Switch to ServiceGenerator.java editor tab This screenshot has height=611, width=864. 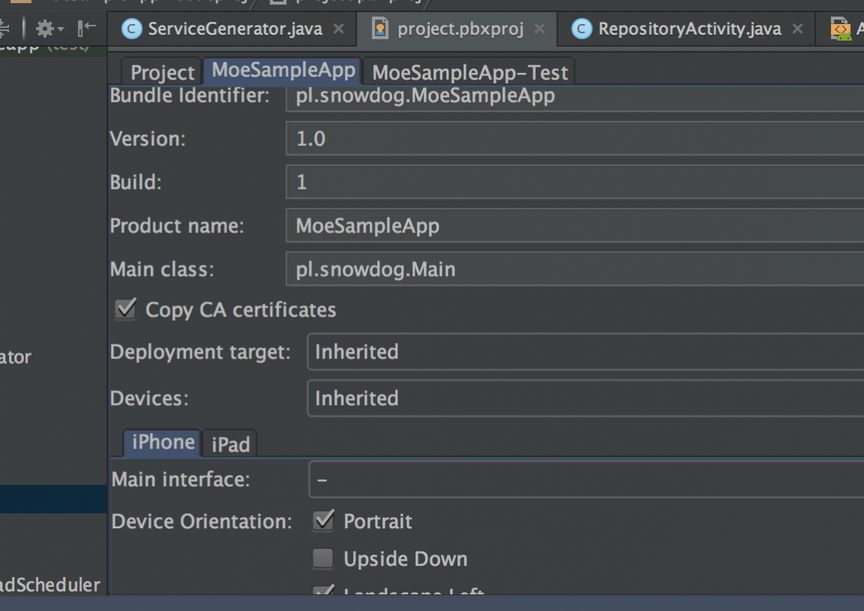pos(235,29)
